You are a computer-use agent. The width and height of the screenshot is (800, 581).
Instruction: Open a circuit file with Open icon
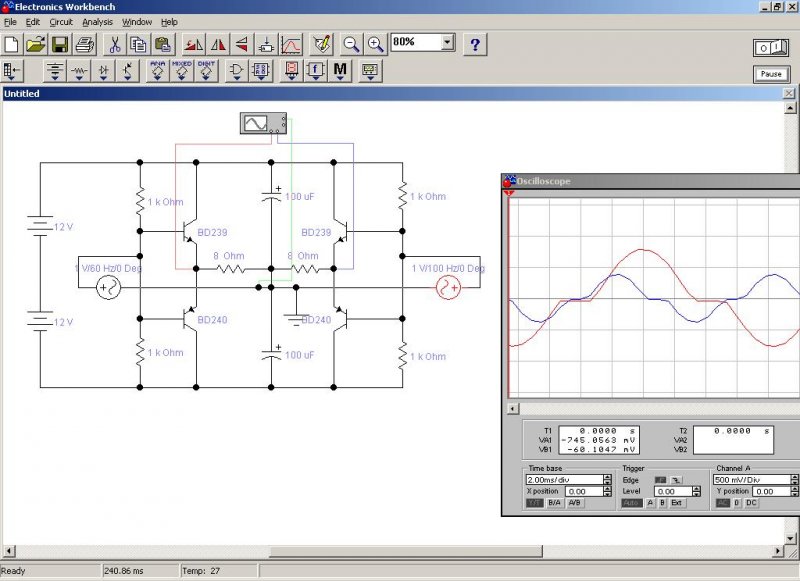pos(36,45)
